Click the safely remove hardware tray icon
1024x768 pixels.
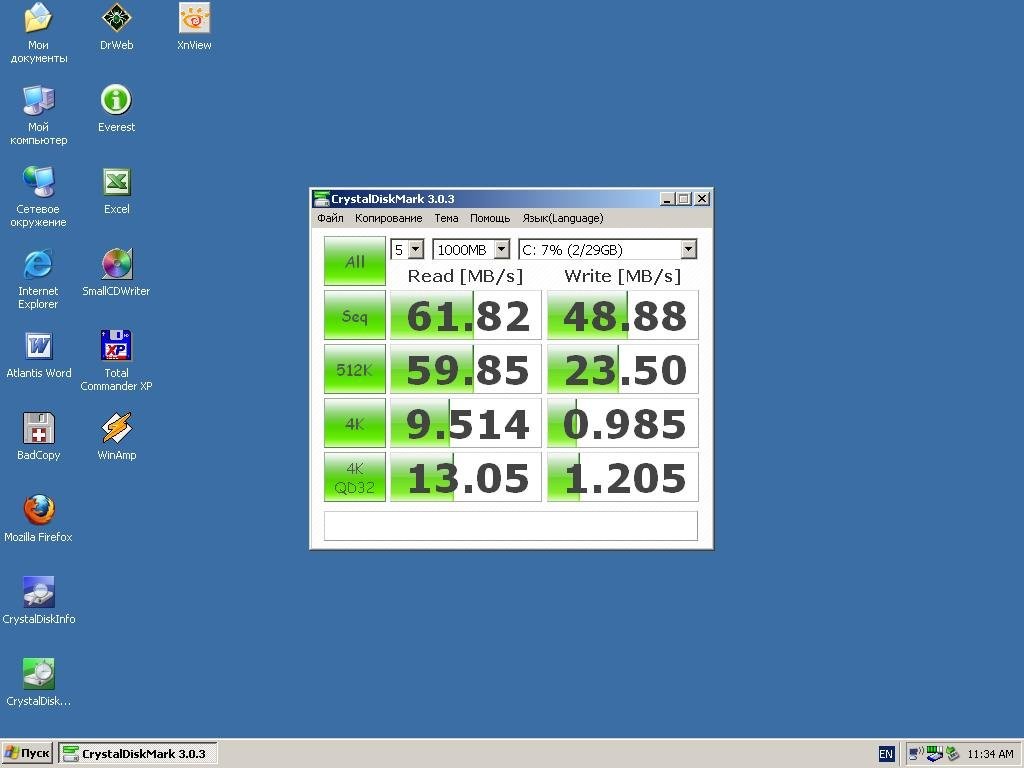(x=953, y=754)
